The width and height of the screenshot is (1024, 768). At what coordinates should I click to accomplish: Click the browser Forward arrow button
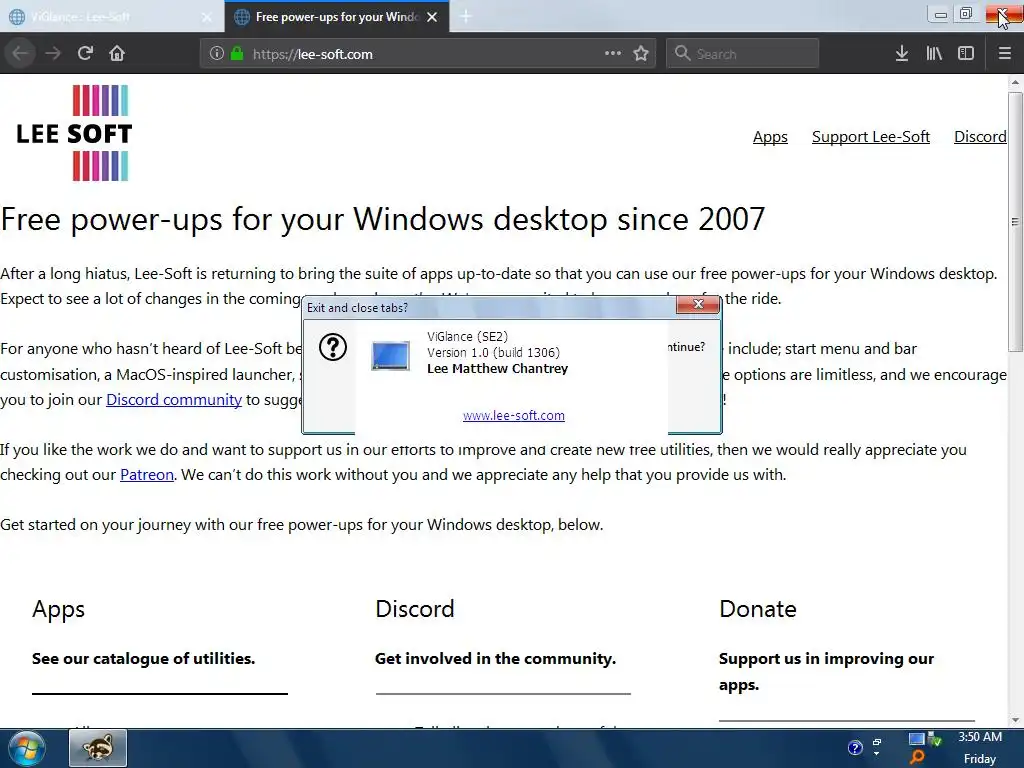(53, 54)
